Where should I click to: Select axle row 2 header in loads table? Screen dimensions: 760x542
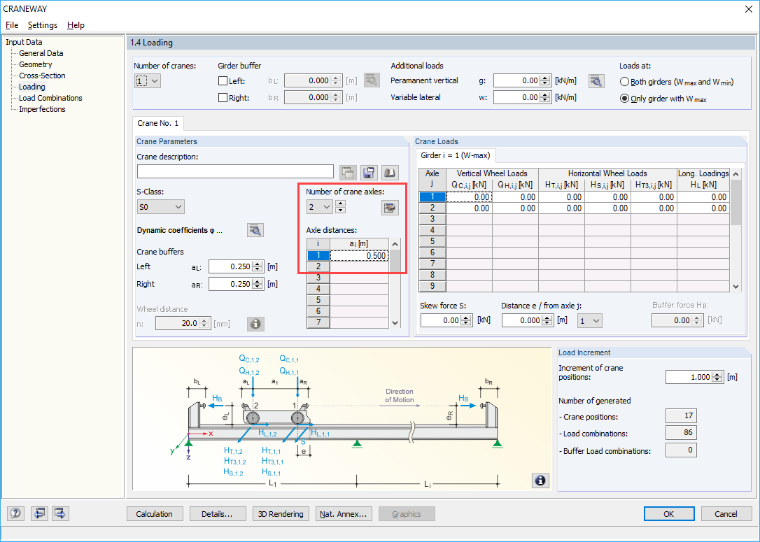[432, 208]
